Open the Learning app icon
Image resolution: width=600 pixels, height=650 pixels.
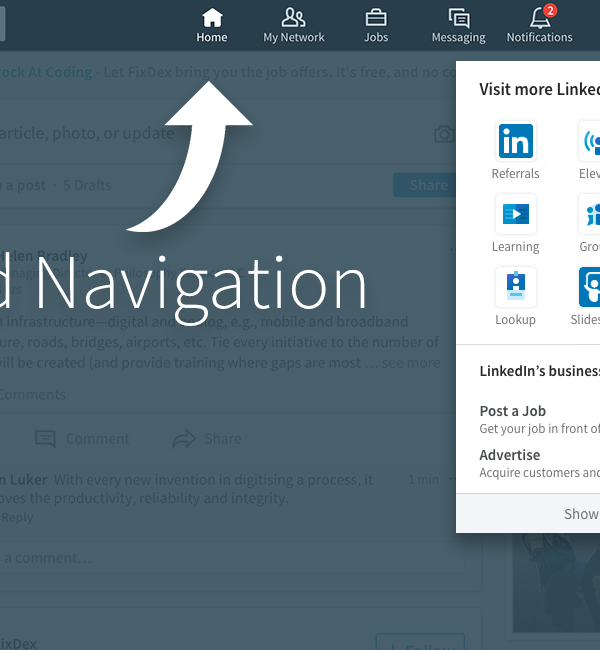(515, 214)
